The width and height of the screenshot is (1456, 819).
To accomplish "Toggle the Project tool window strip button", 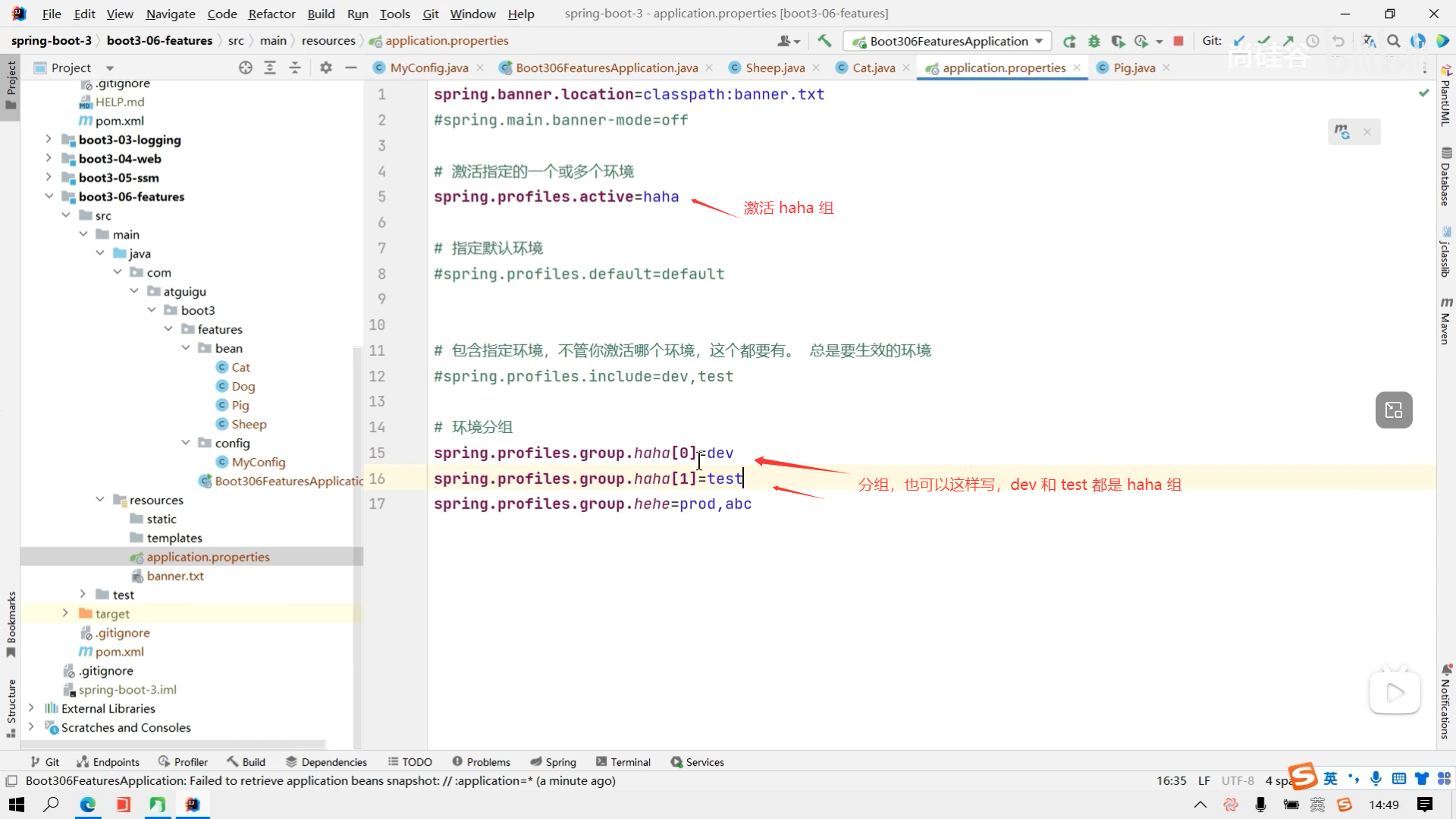I will 11,83.
